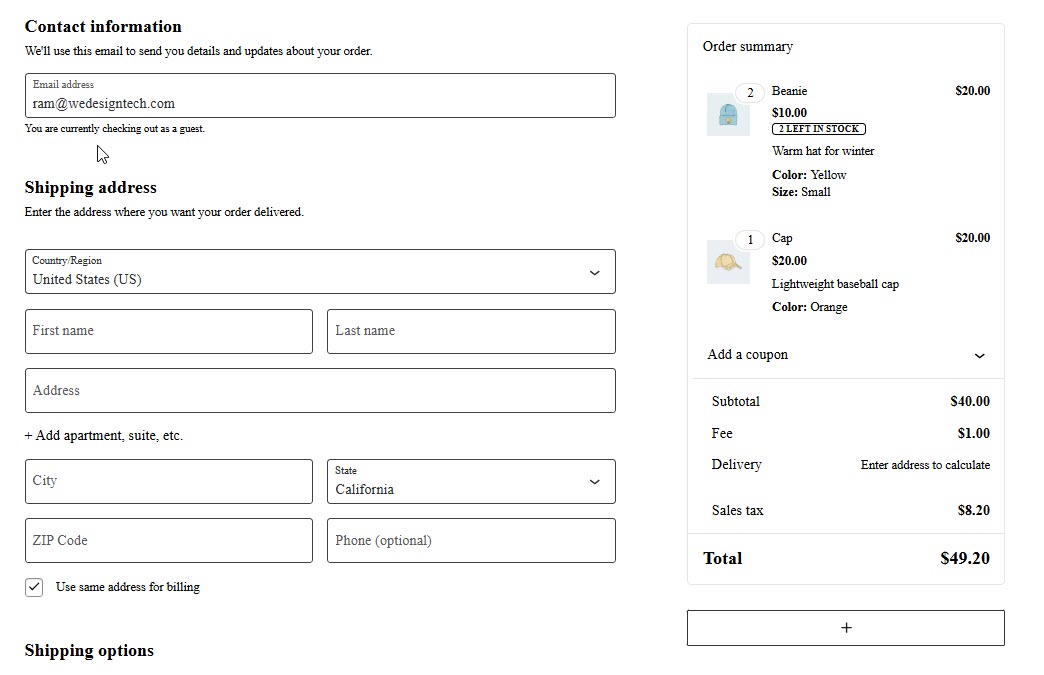This screenshot has height=675, width=1044.
Task: Focus the Last name field
Action: (x=471, y=331)
